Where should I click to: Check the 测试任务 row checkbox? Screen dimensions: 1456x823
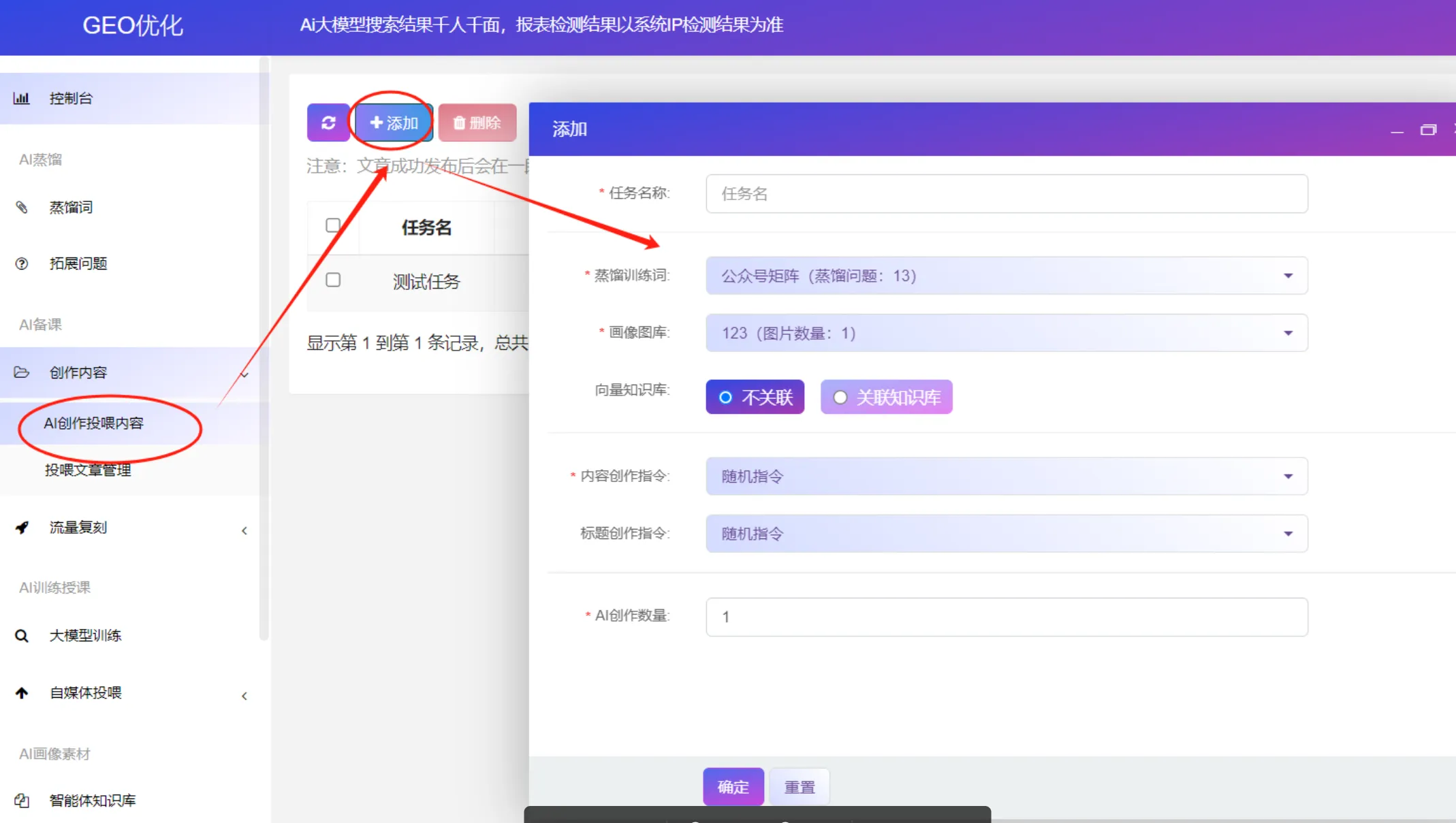pyautogui.click(x=333, y=280)
